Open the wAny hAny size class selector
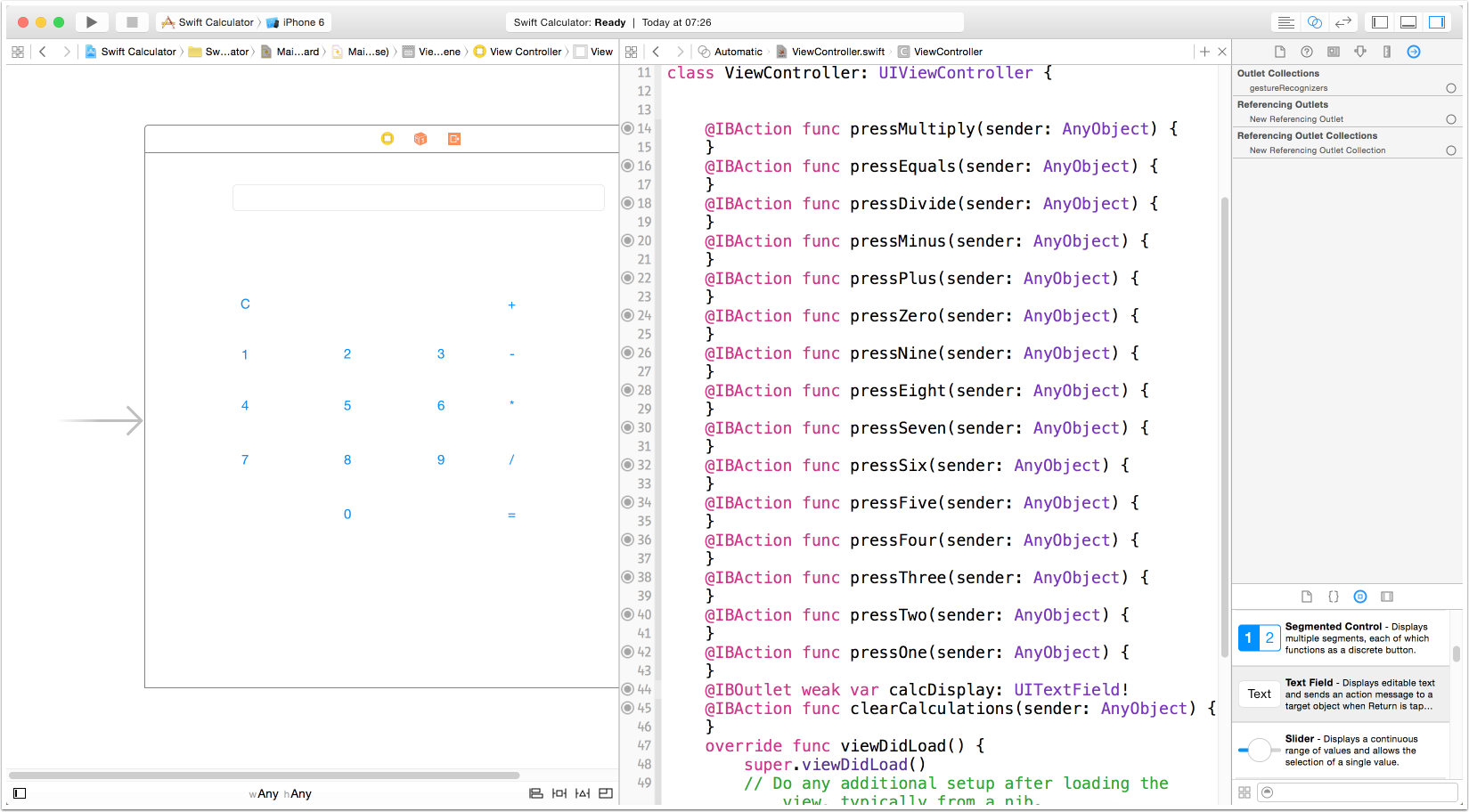This screenshot has width=1469, height=812. click(x=281, y=793)
